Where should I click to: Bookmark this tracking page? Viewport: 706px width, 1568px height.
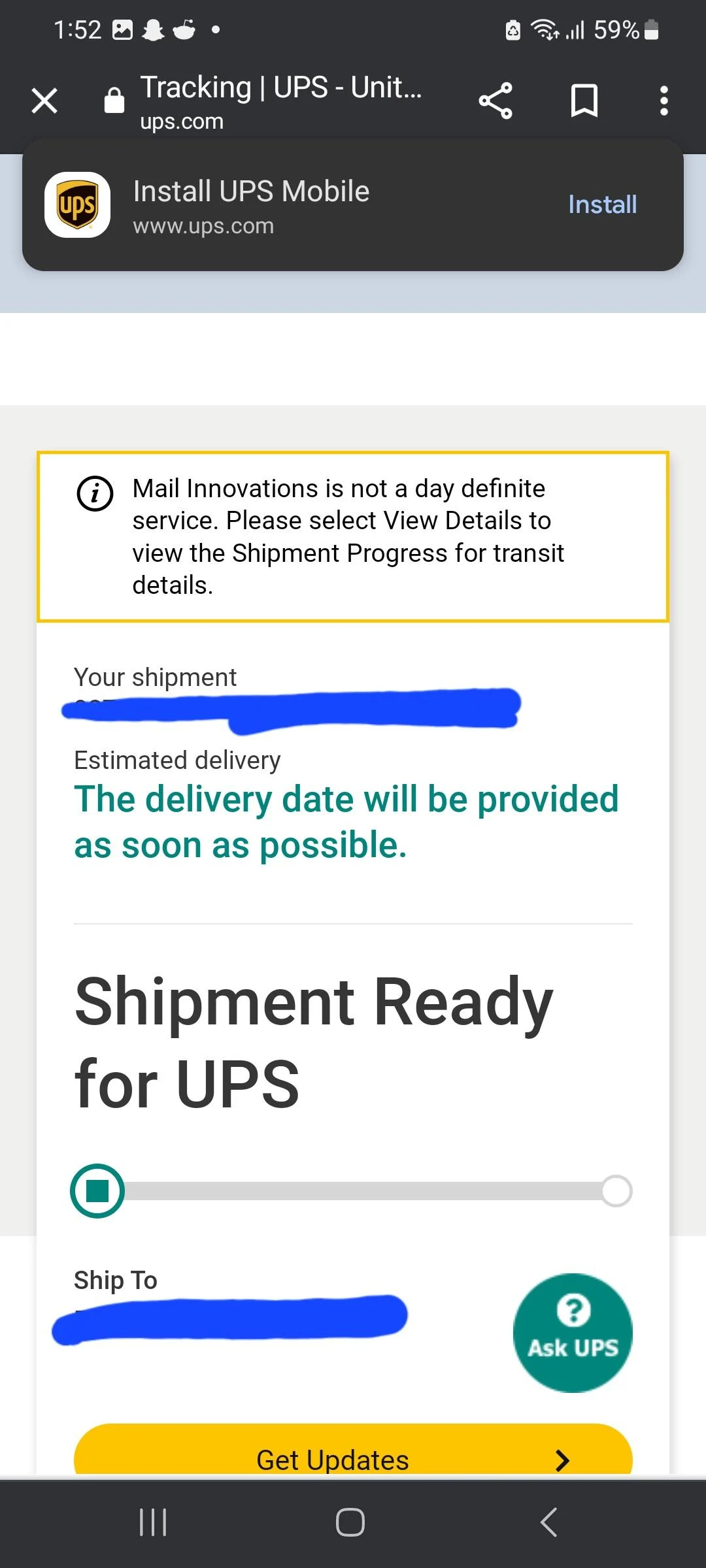coord(584,101)
